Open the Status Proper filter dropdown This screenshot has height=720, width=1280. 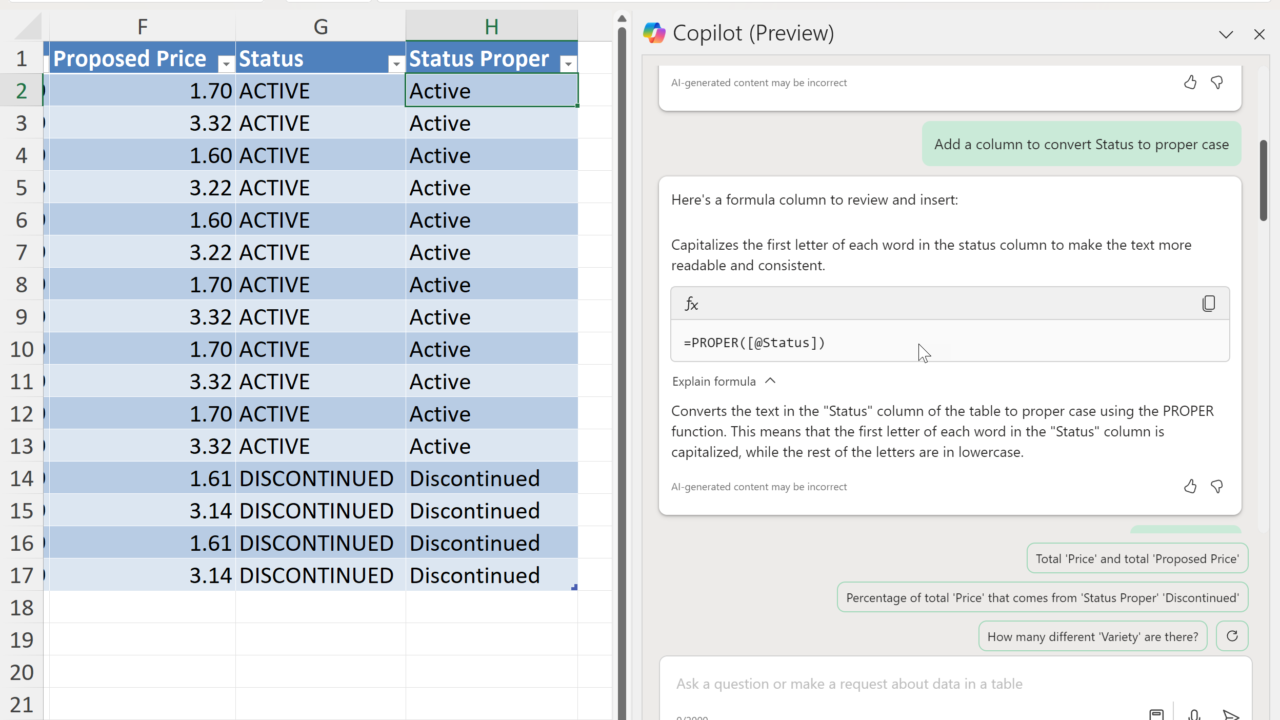[x=568, y=64]
